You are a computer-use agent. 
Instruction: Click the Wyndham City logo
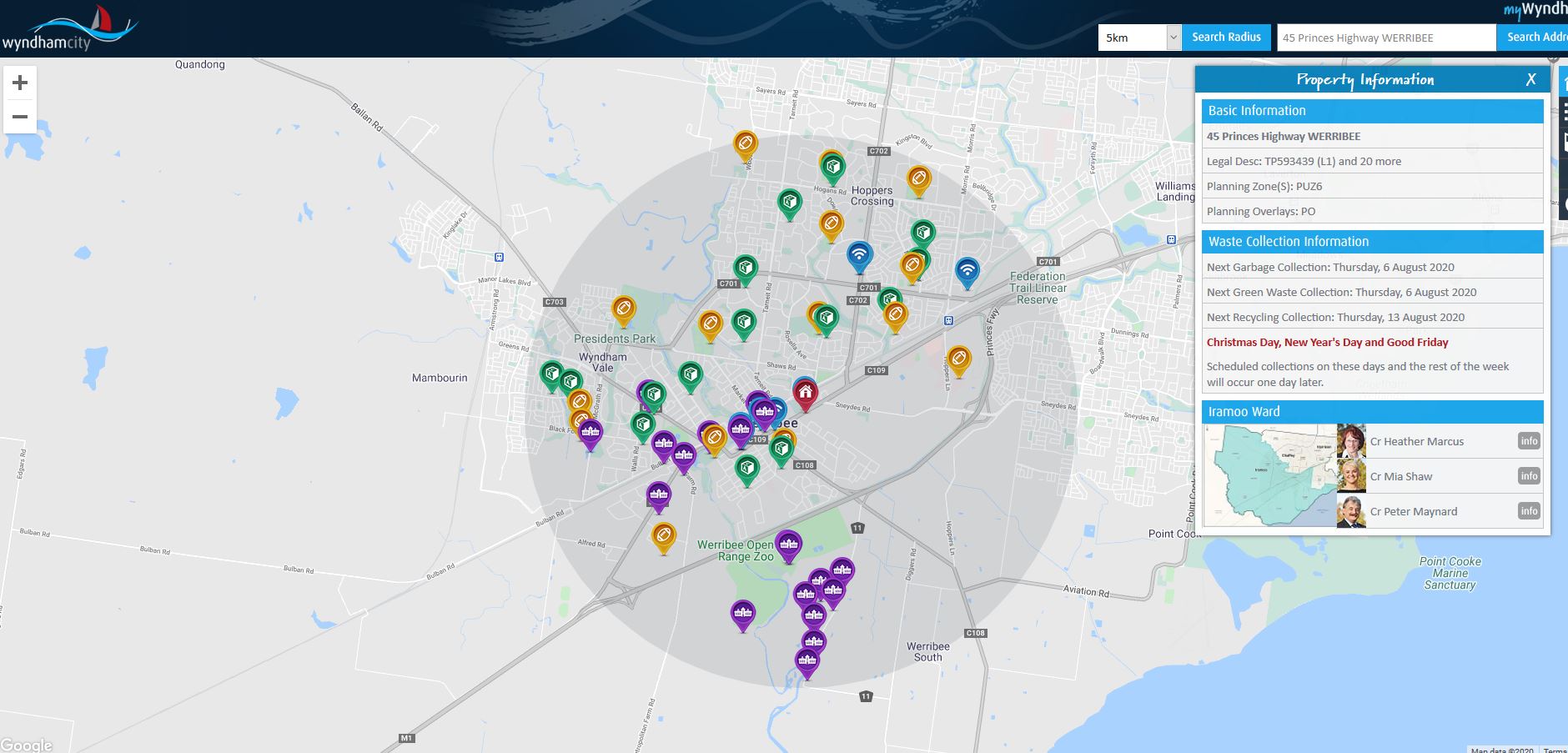click(70, 28)
